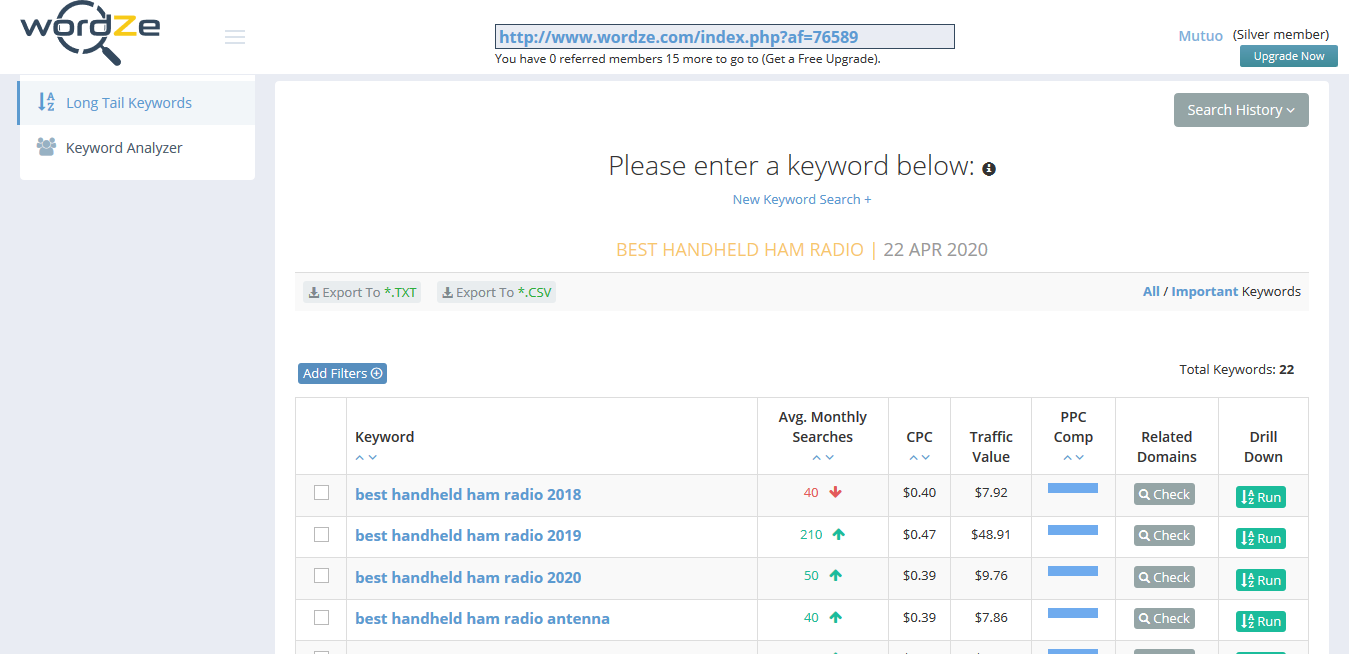The height and width of the screenshot is (654, 1349).
Task: Sort CPC column ascending arrow
Action: click(x=913, y=458)
